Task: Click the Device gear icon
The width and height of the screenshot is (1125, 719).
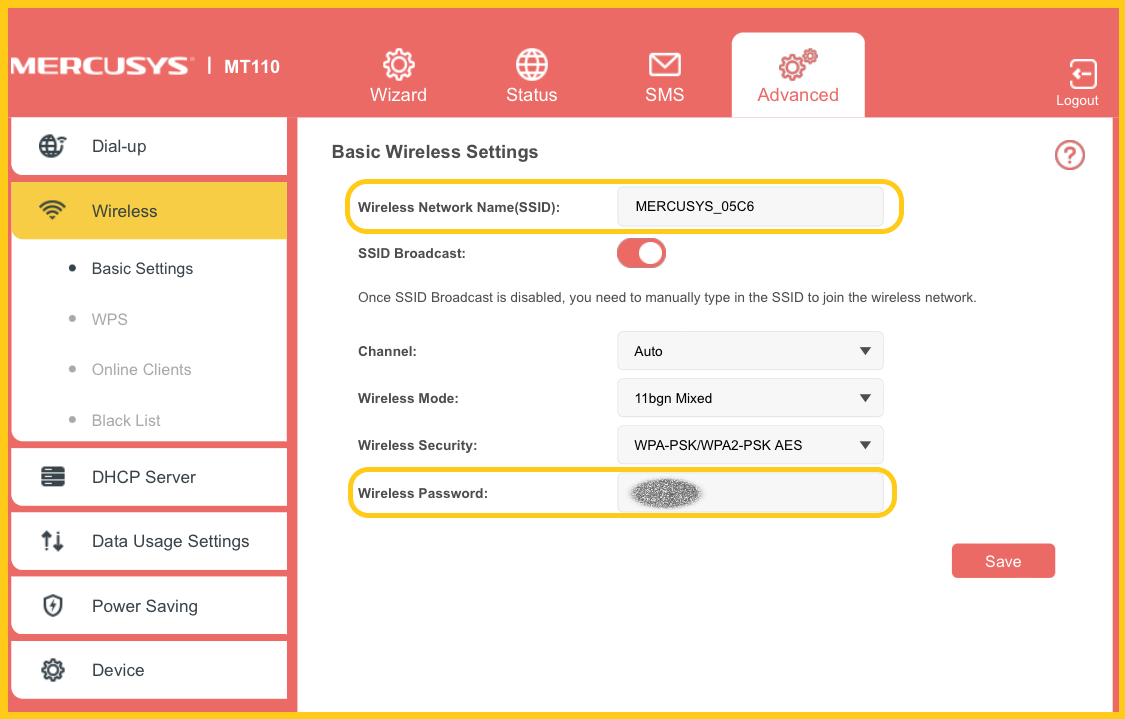Action: click(x=52, y=669)
